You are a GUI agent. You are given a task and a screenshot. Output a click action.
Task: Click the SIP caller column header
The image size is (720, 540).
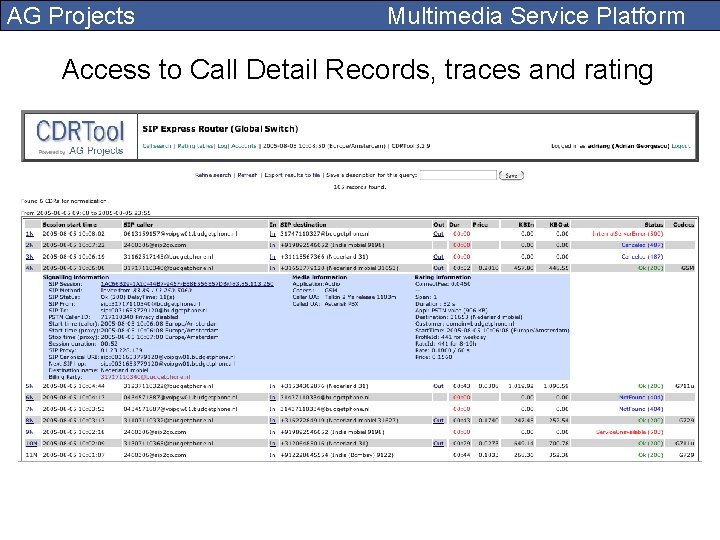point(138,225)
